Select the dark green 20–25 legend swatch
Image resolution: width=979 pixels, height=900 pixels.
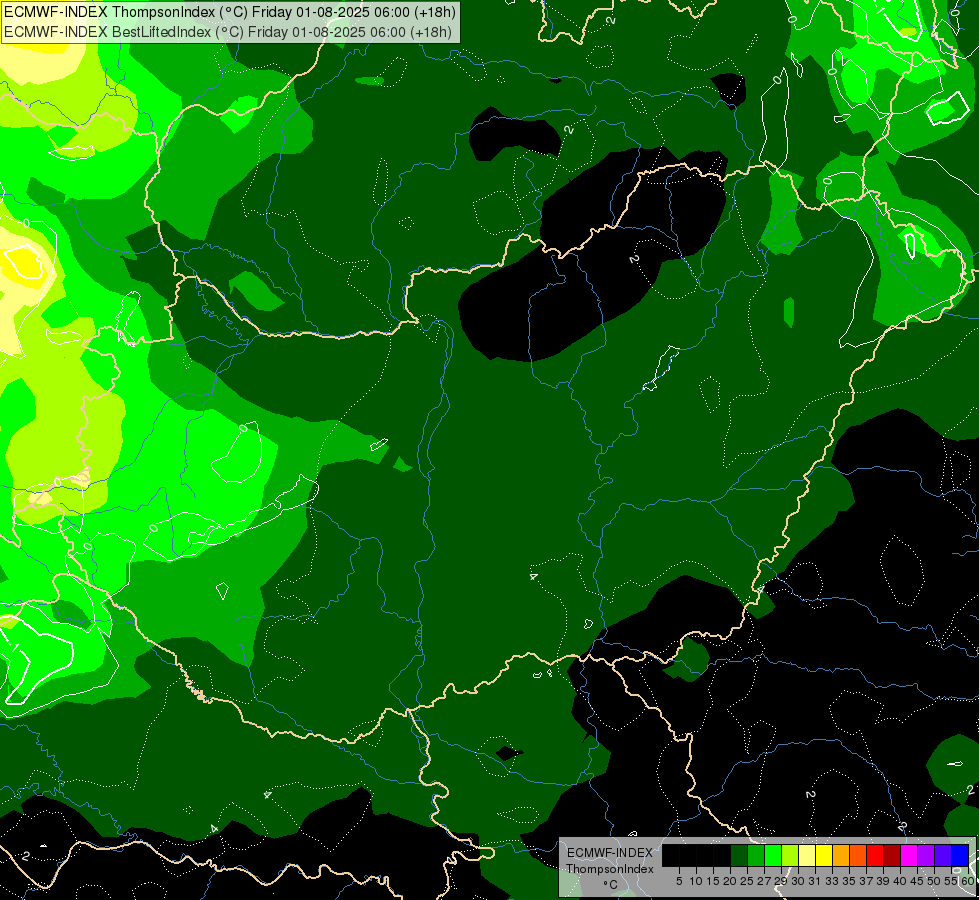[739, 856]
